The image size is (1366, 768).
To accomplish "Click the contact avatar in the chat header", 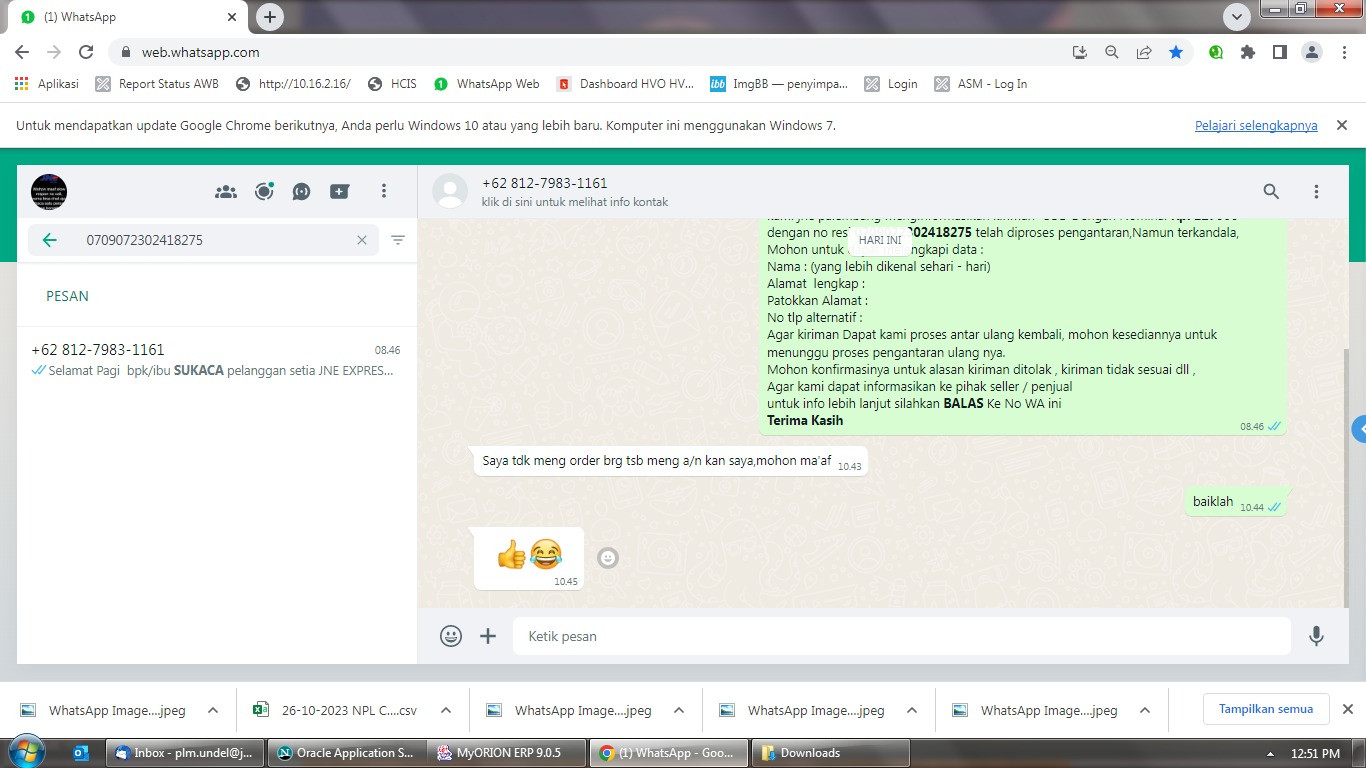I will pyautogui.click(x=450, y=191).
